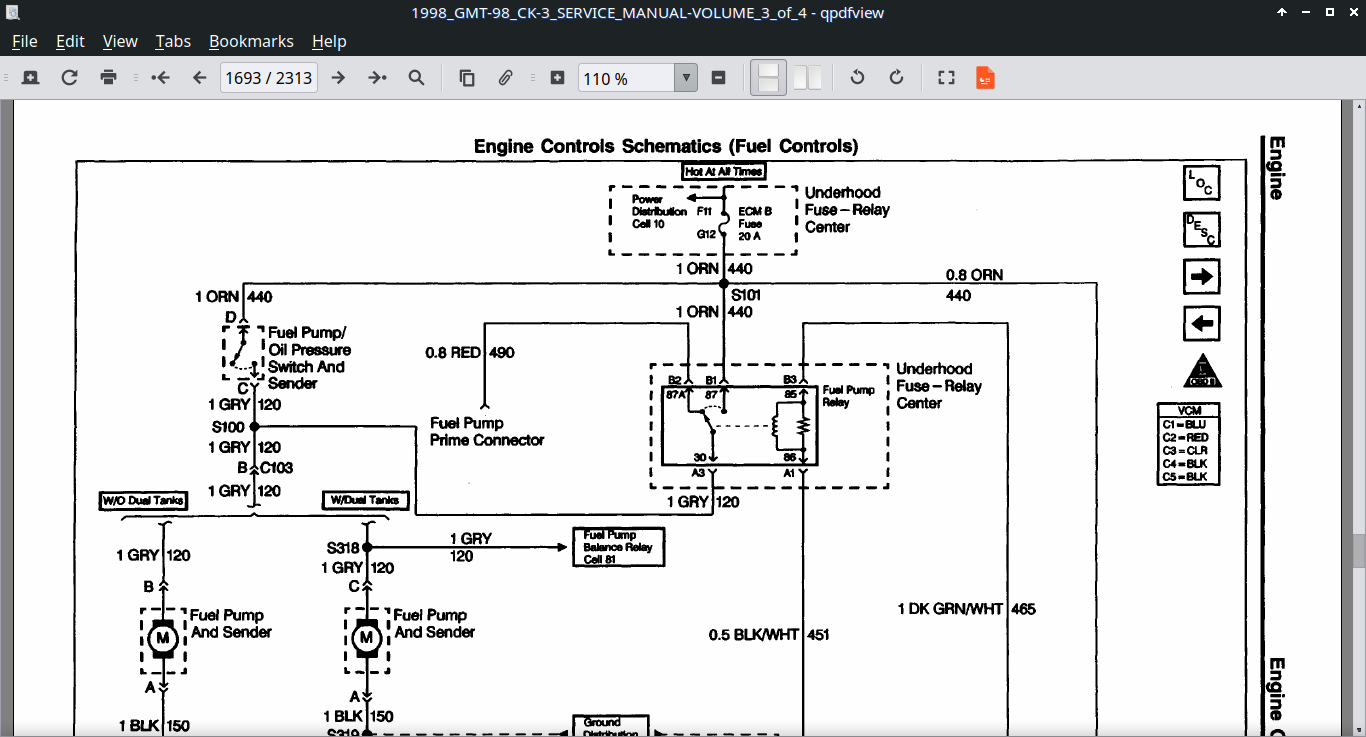Click the 'W/Dual Tanks' label

pyautogui.click(x=365, y=500)
